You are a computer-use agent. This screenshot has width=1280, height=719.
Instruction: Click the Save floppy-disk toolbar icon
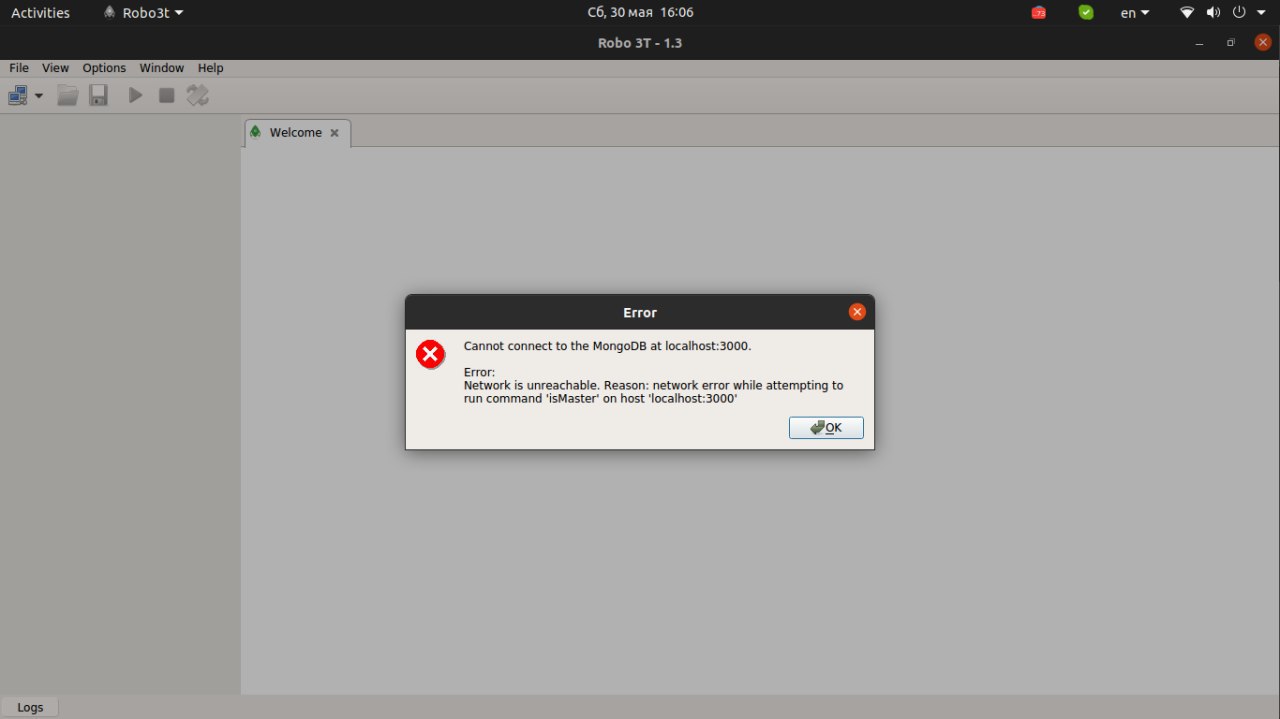click(x=98, y=96)
